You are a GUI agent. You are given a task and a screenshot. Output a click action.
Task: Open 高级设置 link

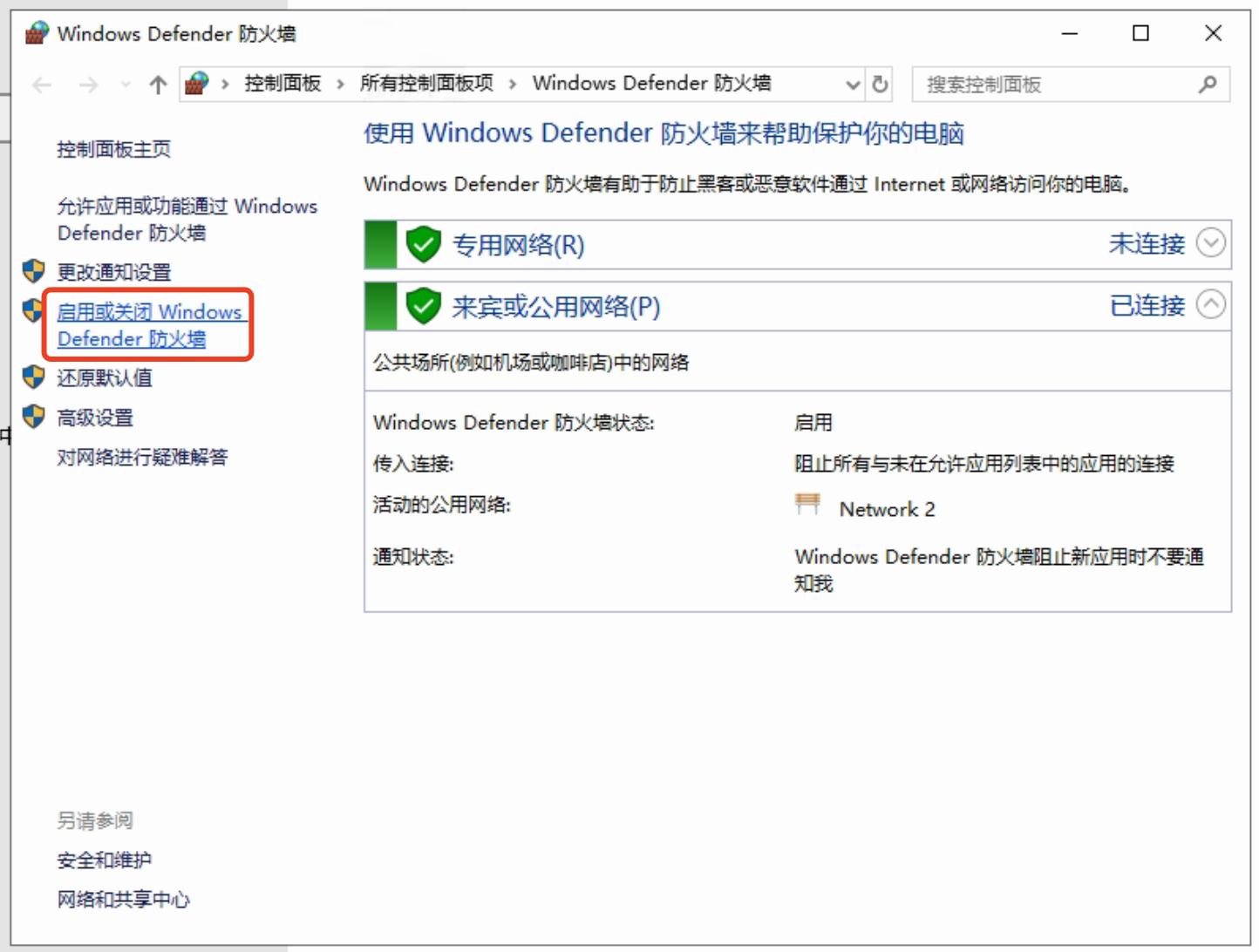(95, 418)
